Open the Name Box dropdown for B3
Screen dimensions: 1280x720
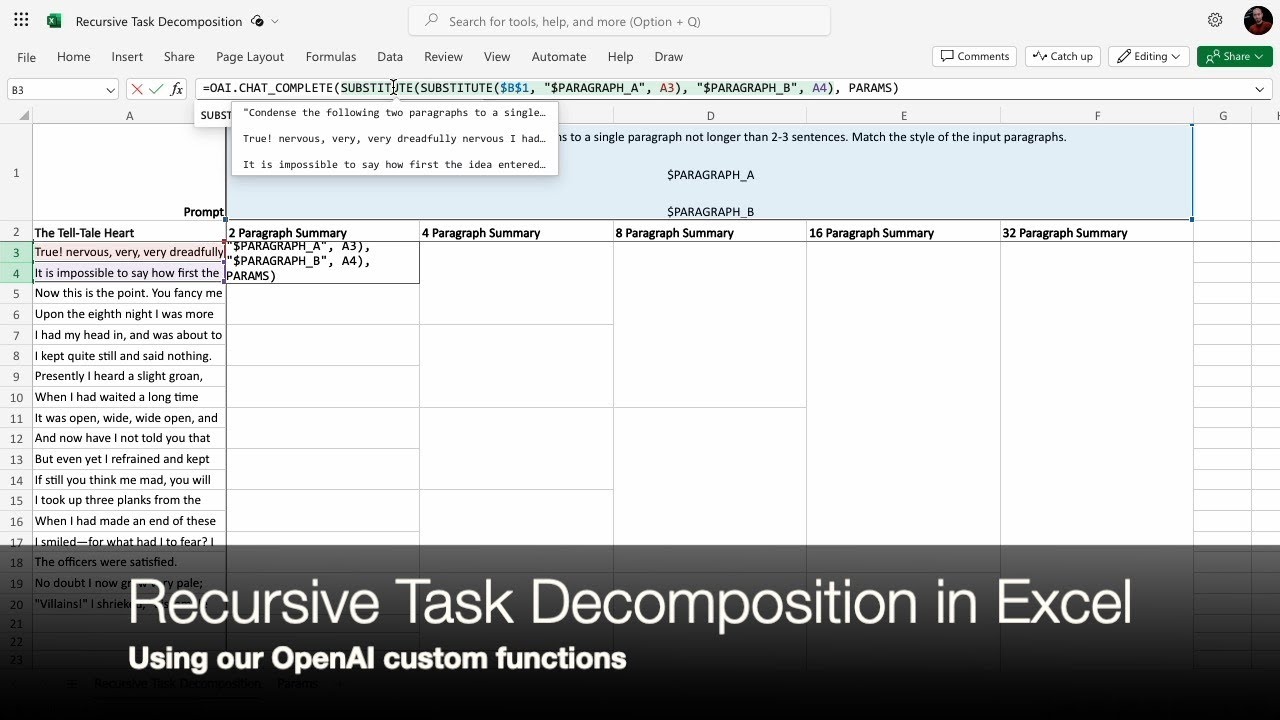[x=110, y=90]
